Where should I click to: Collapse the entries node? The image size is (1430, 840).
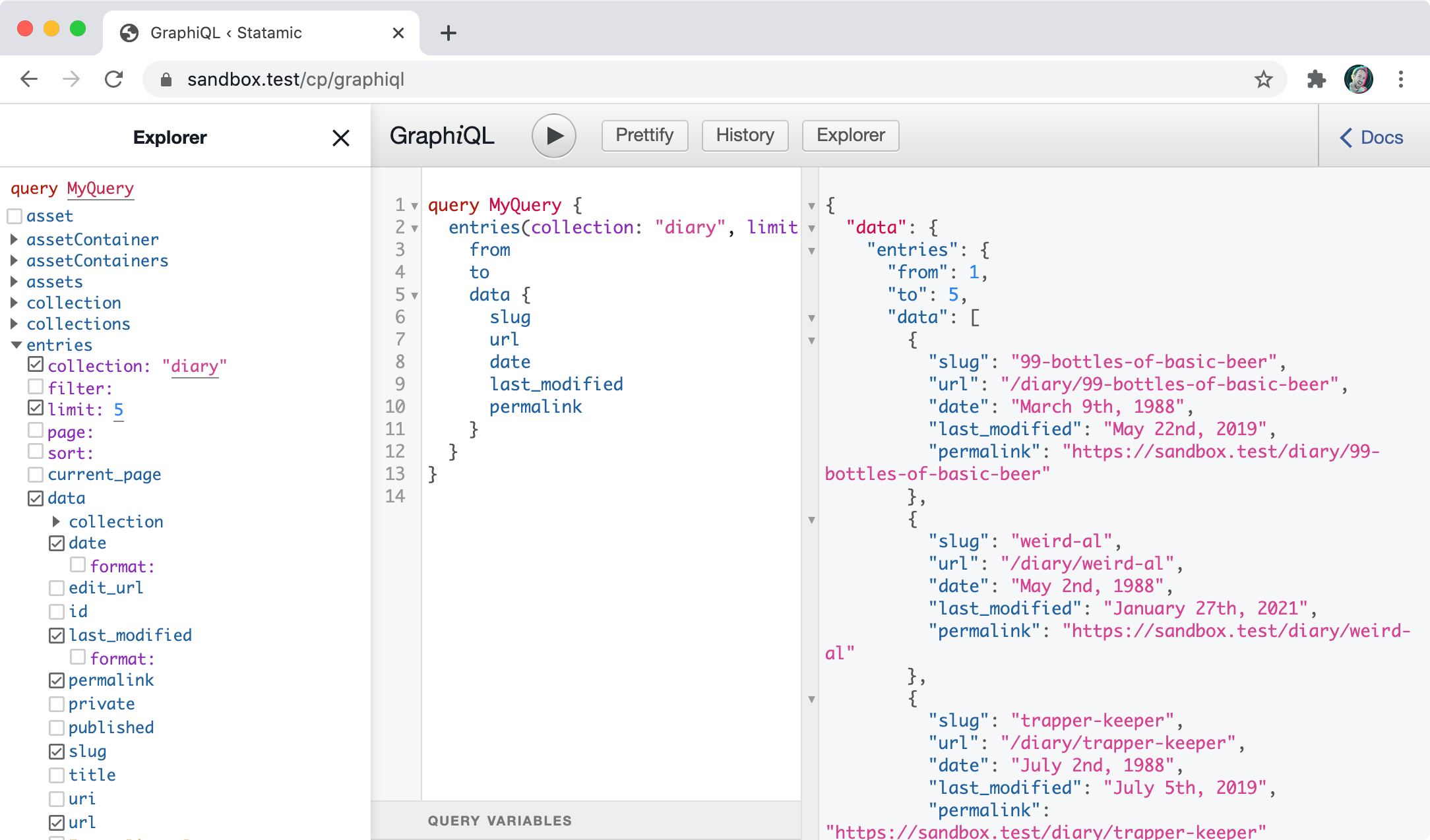tap(16, 345)
